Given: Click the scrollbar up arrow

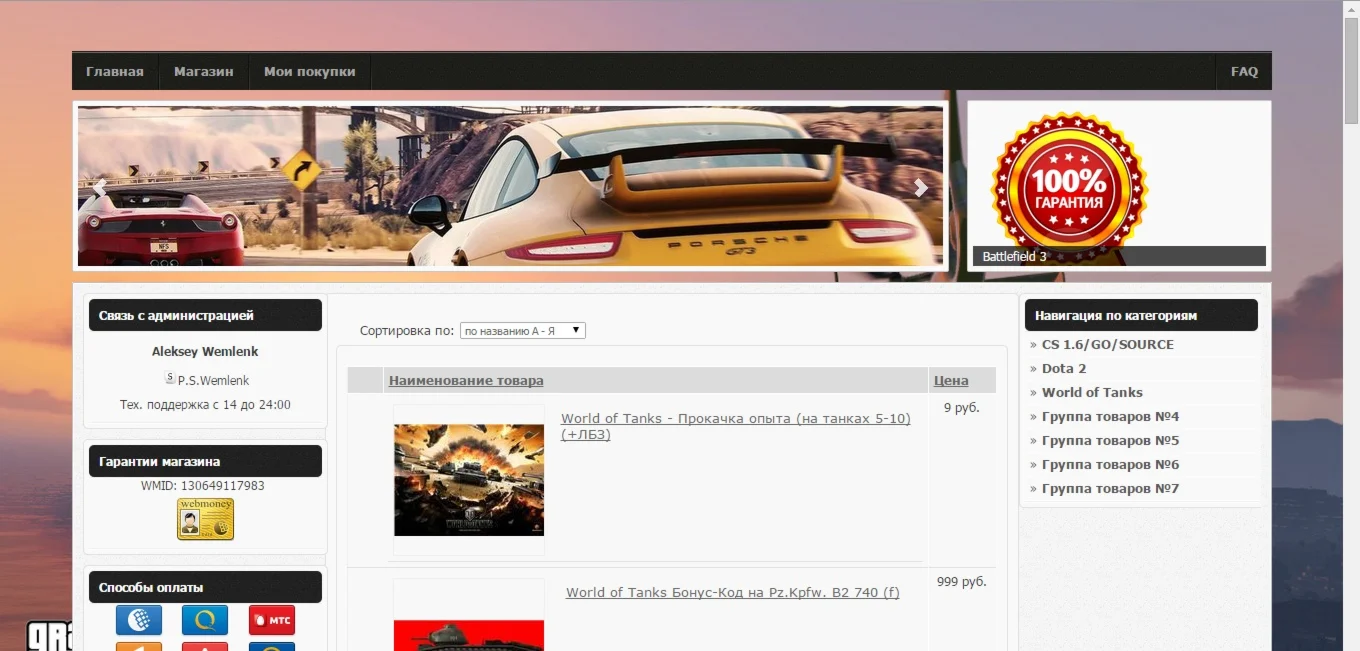Looking at the screenshot, I should 1351,7.
